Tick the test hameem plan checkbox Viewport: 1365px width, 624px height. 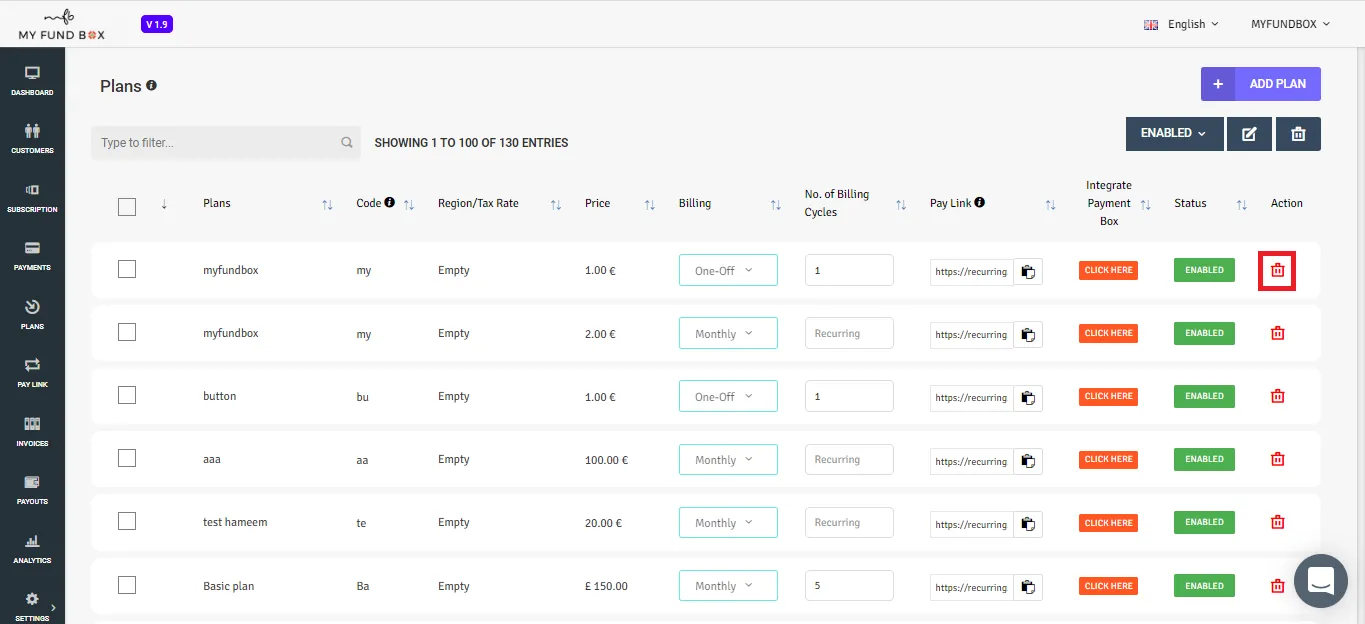point(127,521)
